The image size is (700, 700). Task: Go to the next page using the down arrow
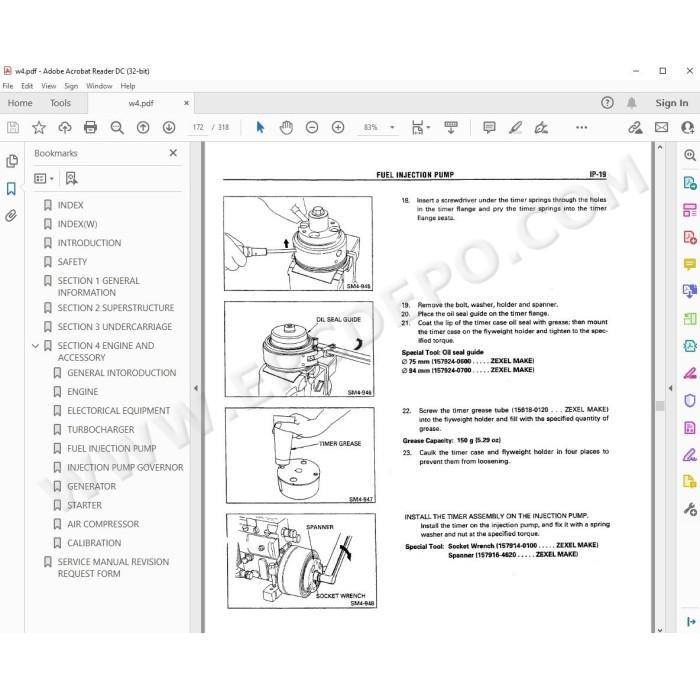click(x=169, y=128)
